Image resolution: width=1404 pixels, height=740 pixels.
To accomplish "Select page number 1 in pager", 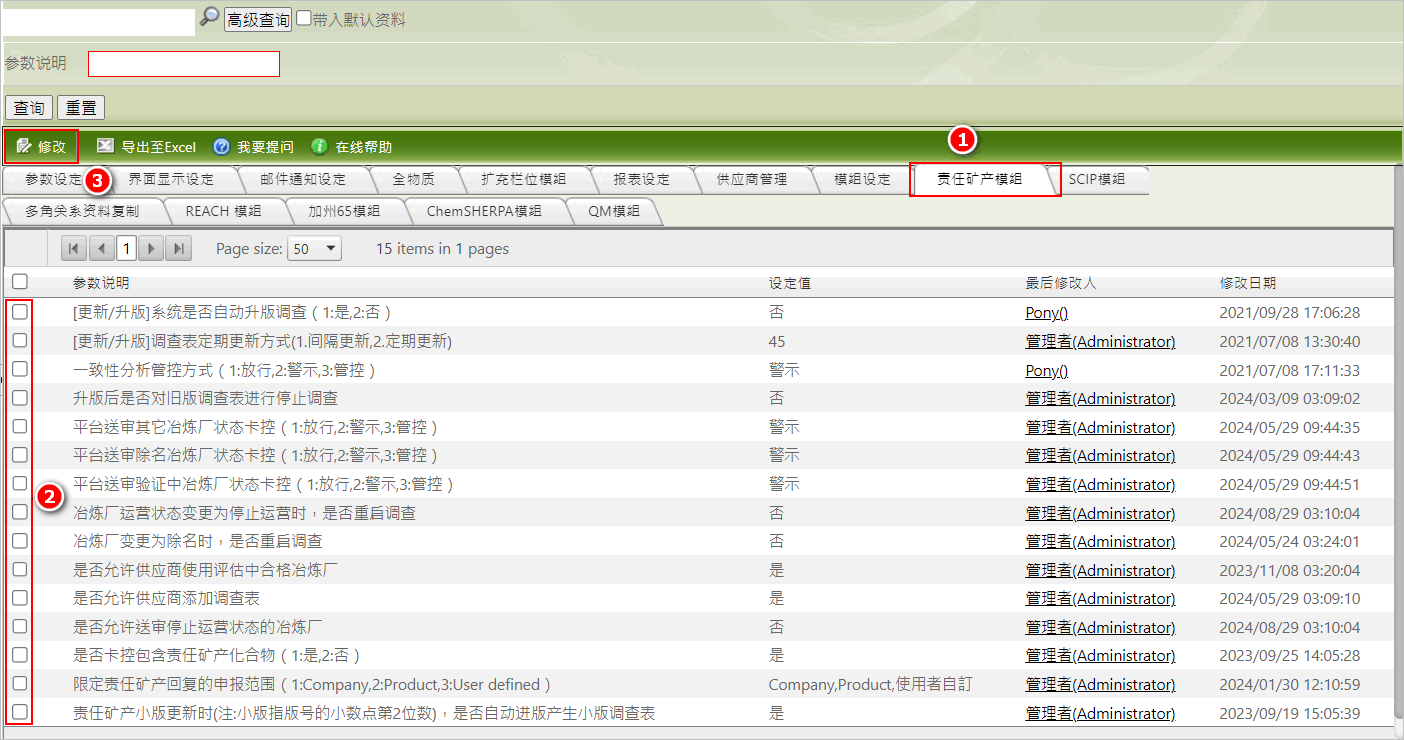I will (126, 249).
